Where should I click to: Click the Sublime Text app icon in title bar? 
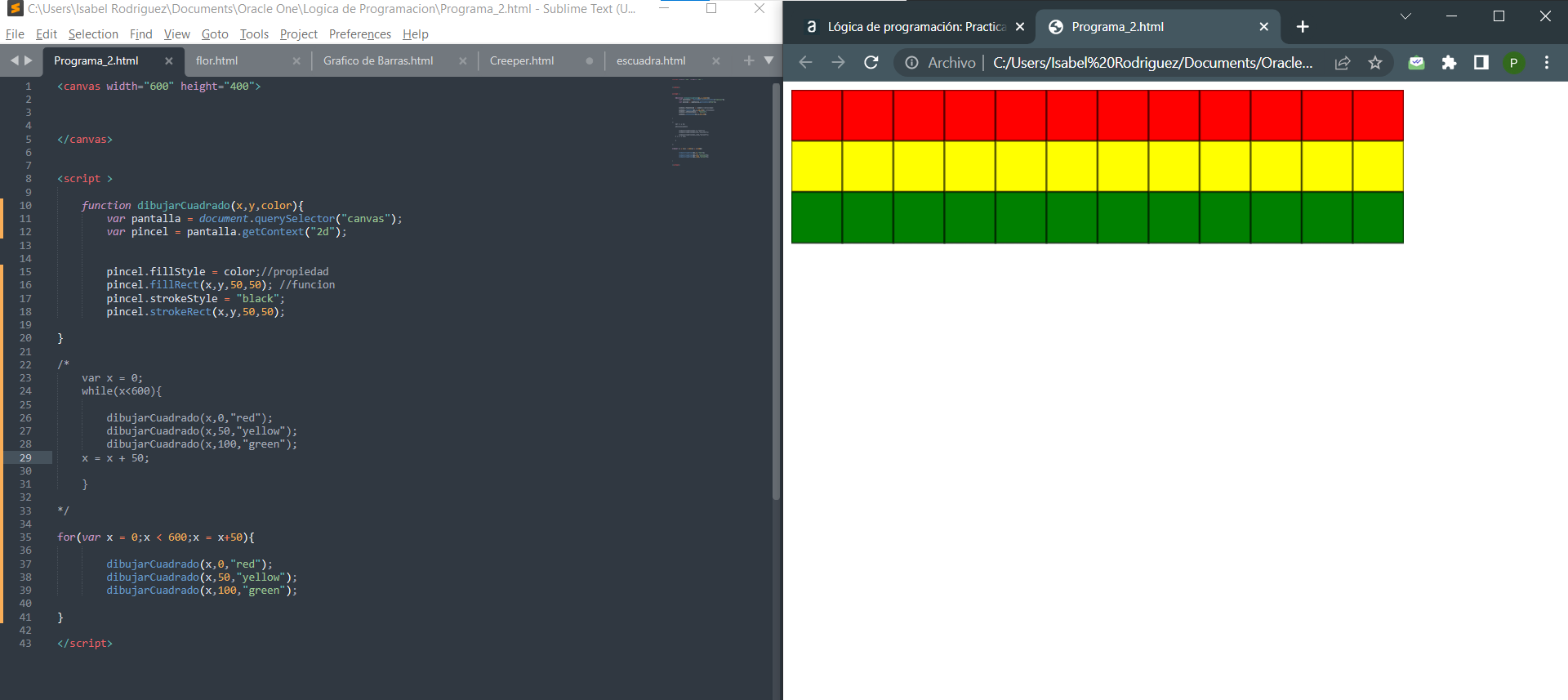click(15, 9)
